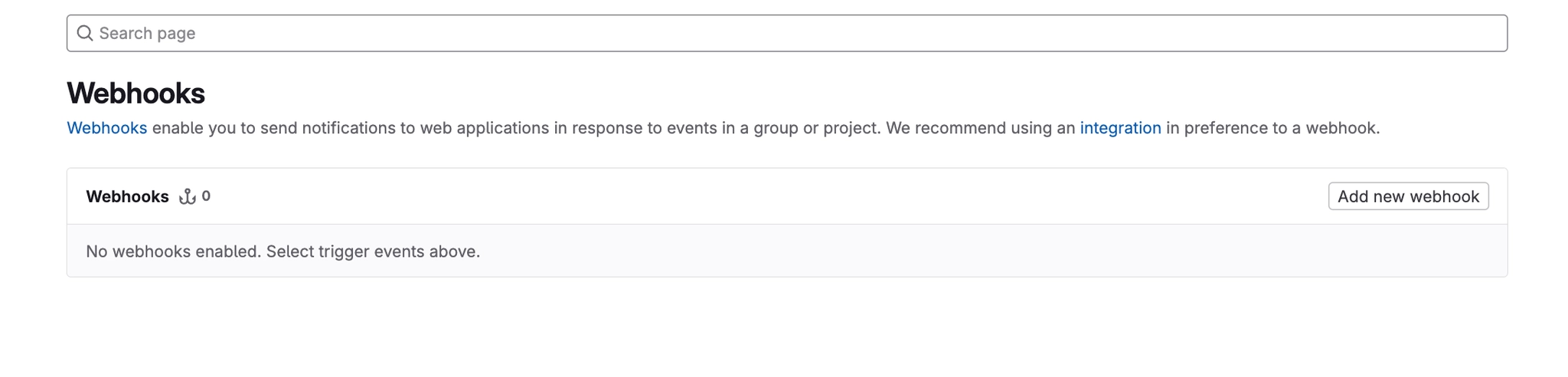The image size is (1568, 377).
Task: Click the magnifying glass search icon
Action: click(85, 33)
